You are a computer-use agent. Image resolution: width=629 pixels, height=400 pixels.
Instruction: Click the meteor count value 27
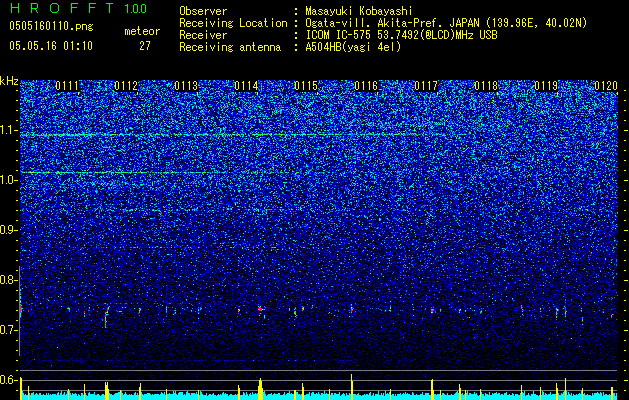click(145, 46)
